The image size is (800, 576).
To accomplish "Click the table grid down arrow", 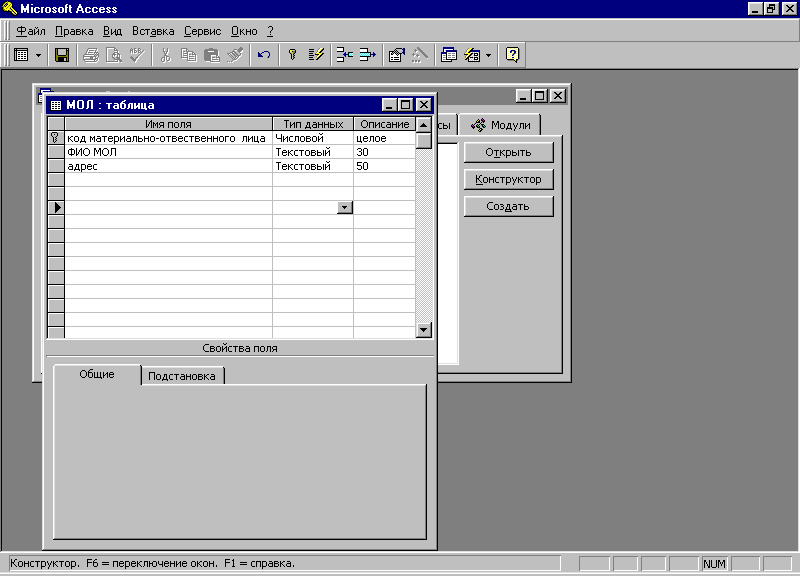I will click(423, 330).
